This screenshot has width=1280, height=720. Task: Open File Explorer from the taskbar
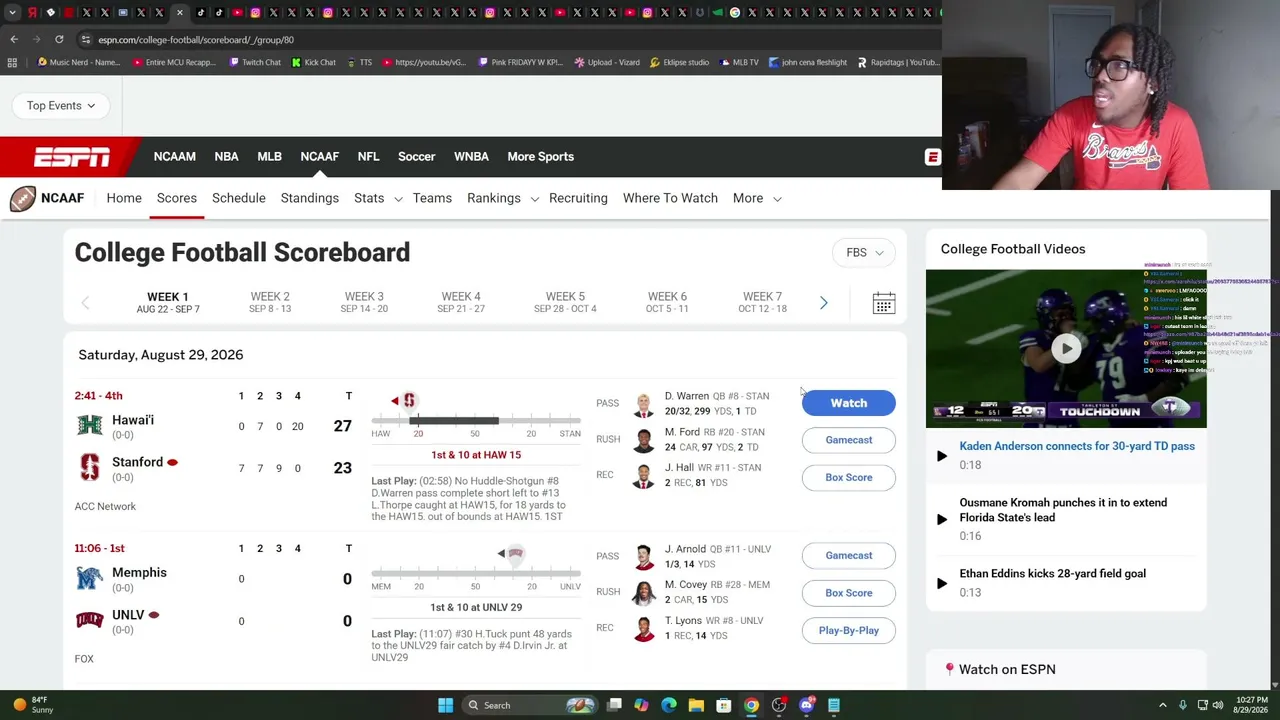point(696,705)
